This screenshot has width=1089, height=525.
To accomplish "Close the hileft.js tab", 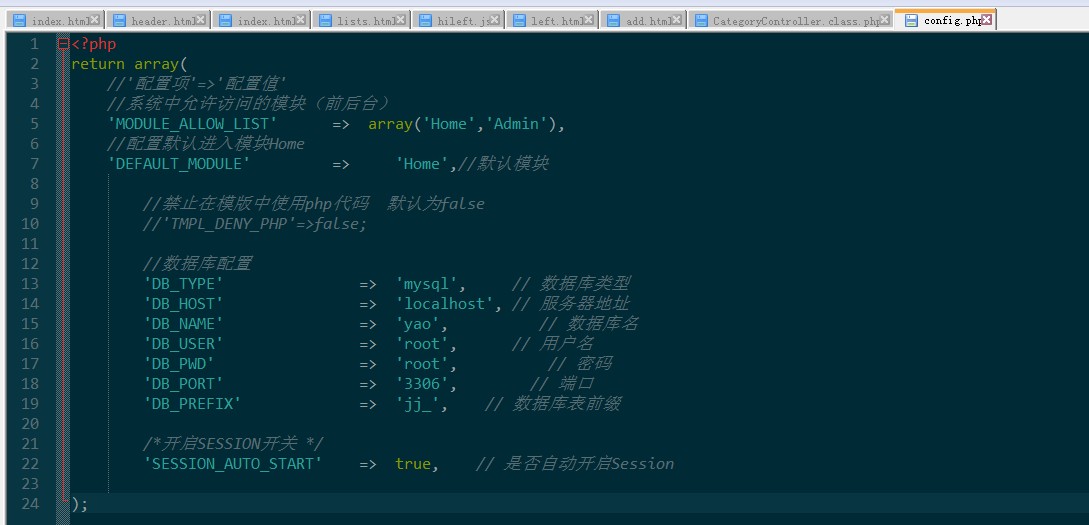I will (496, 20).
